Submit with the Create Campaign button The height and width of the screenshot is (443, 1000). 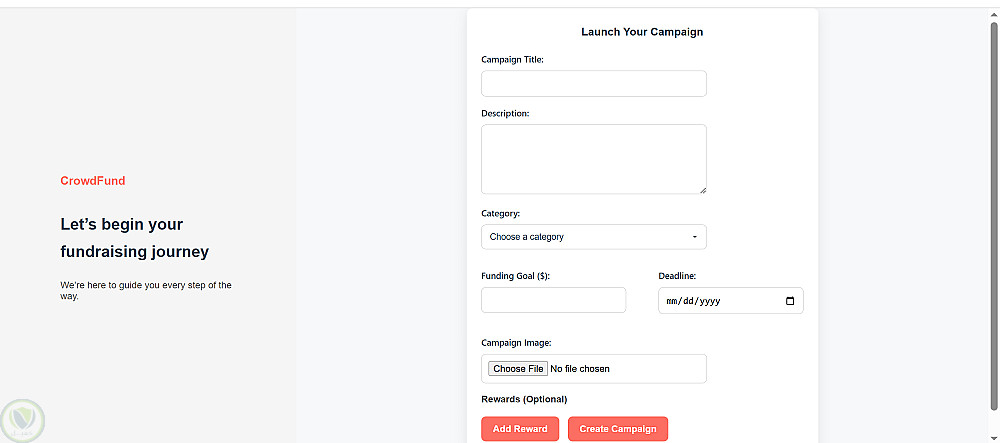point(618,429)
